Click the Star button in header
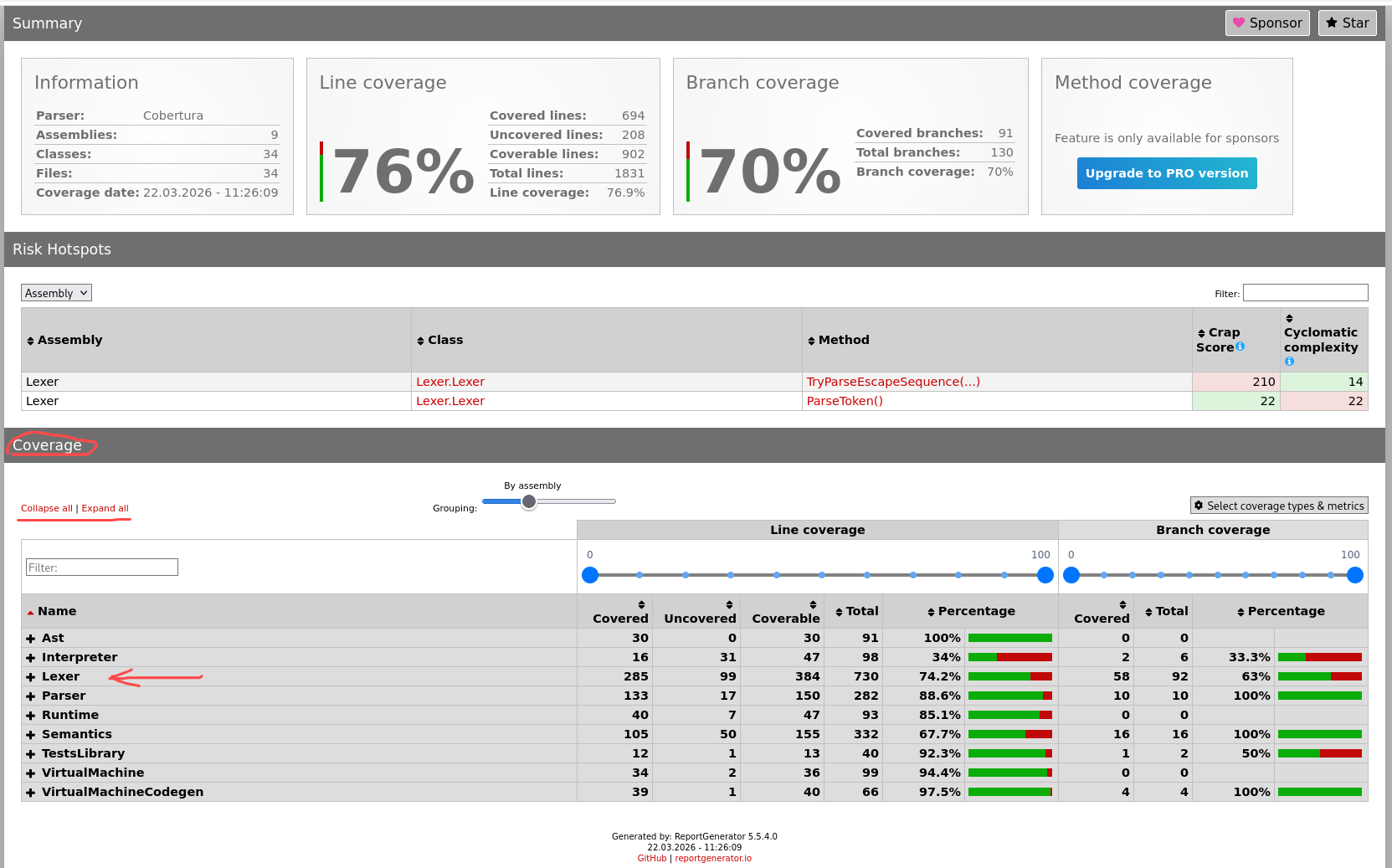Viewport: 1392px width, 868px height. pyautogui.click(x=1347, y=23)
